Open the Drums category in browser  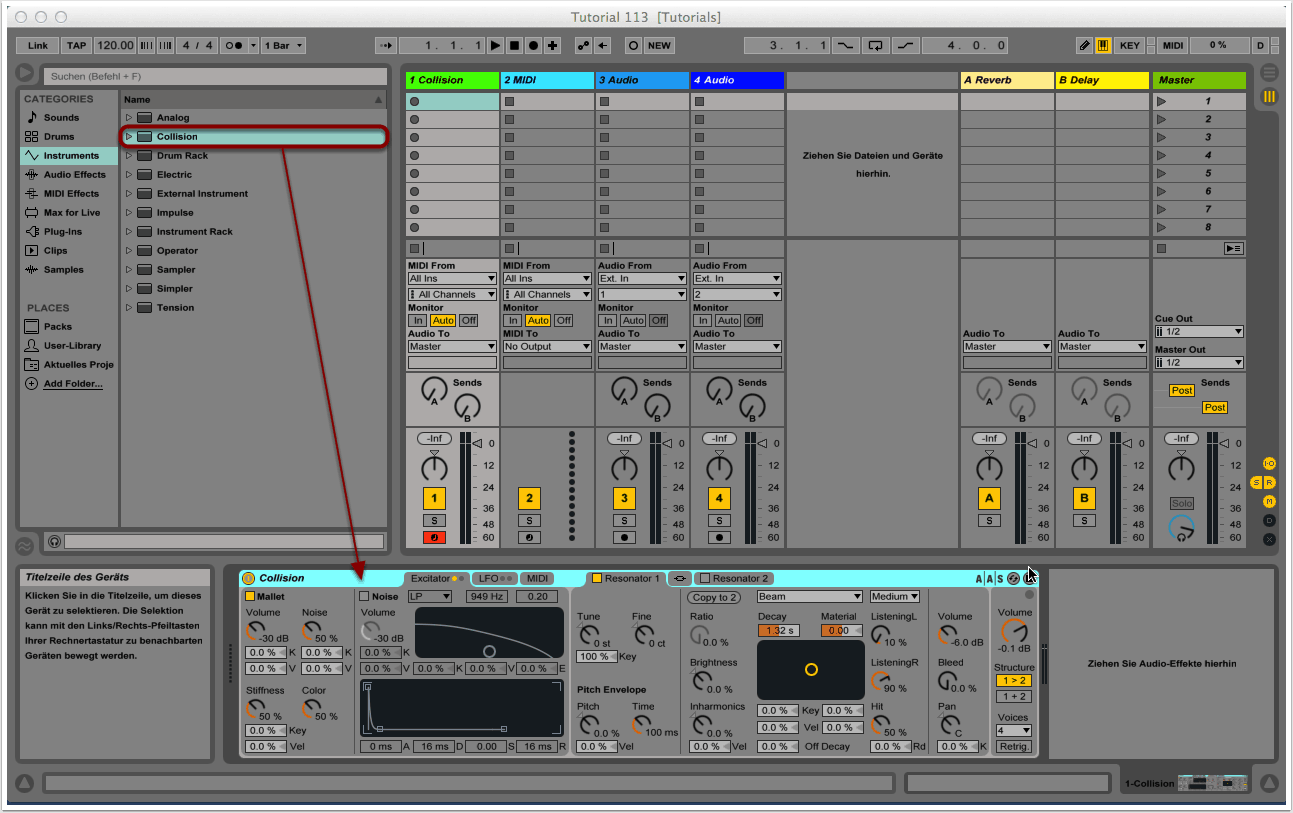(58, 136)
